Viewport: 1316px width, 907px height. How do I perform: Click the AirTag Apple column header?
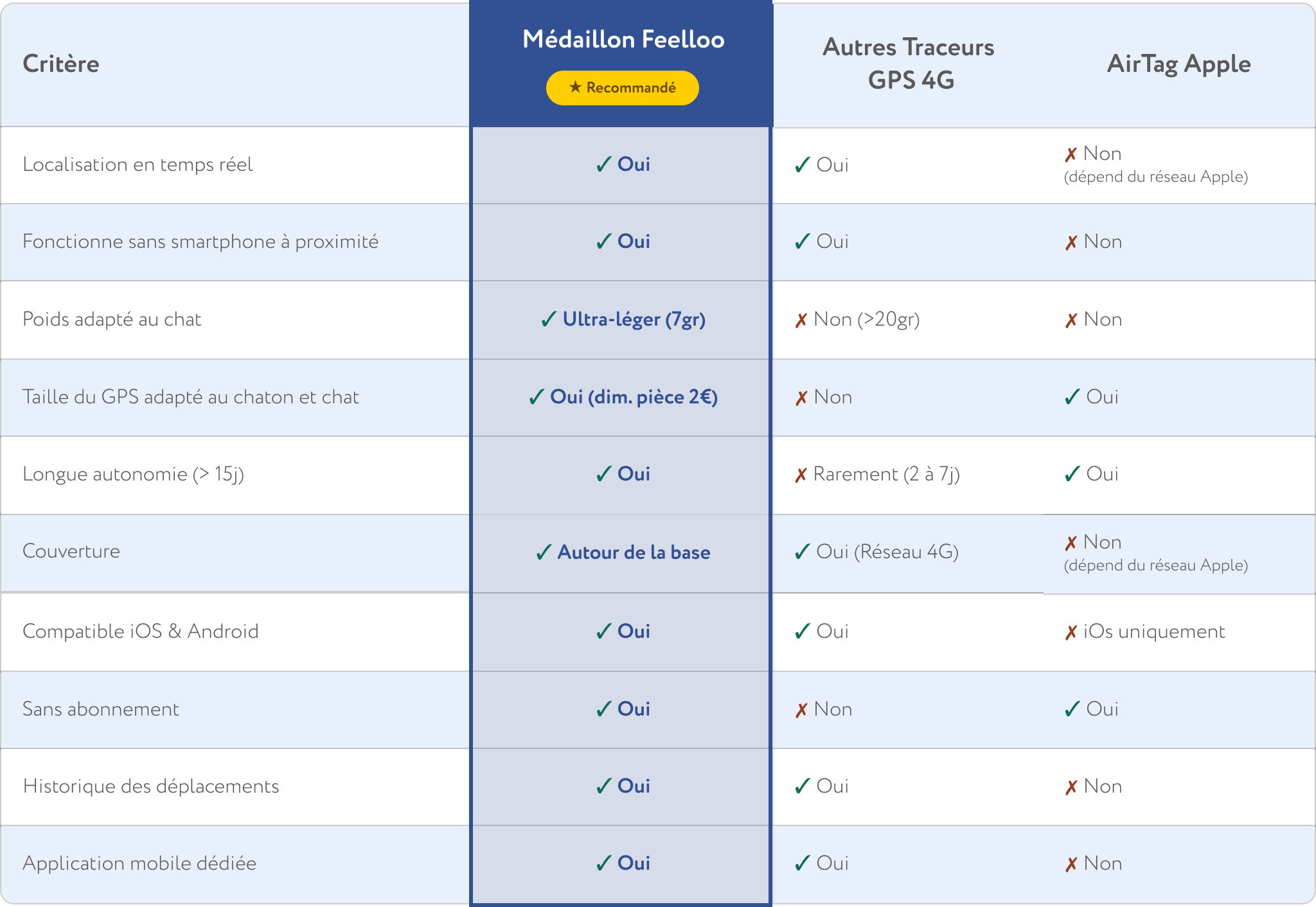click(x=1178, y=64)
